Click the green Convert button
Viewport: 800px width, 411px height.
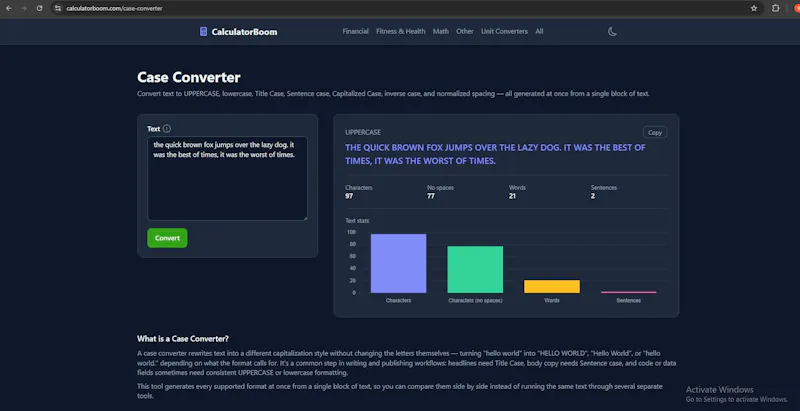(167, 238)
